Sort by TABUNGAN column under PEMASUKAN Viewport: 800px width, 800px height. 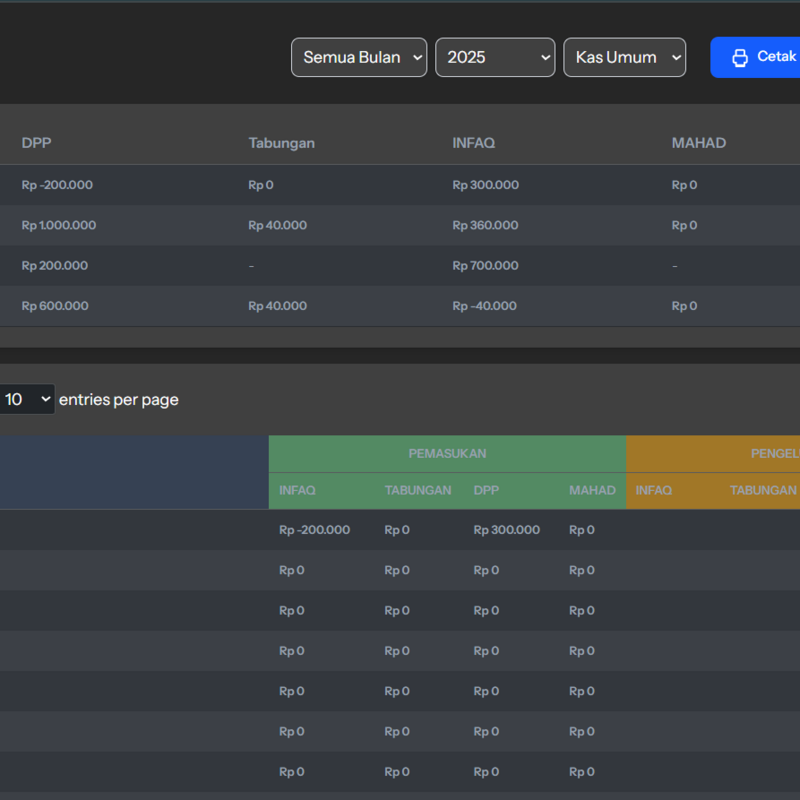[417, 491]
